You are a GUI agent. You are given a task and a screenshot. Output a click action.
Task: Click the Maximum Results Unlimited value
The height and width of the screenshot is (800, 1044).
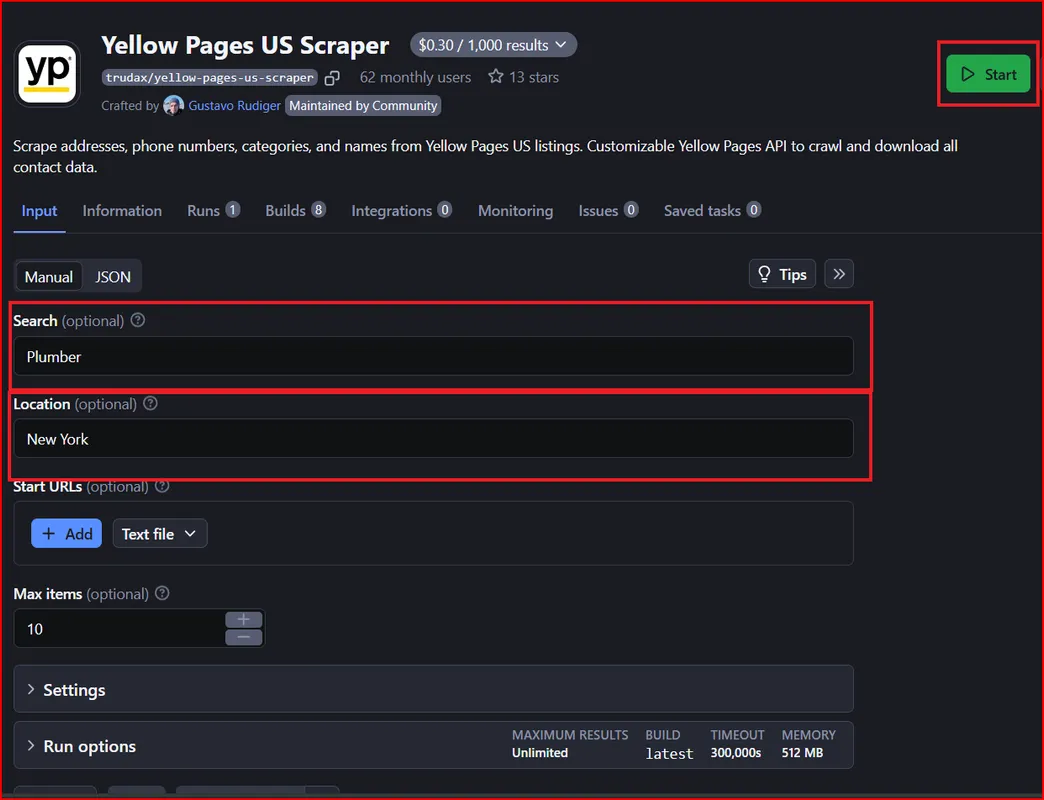pyautogui.click(x=540, y=753)
